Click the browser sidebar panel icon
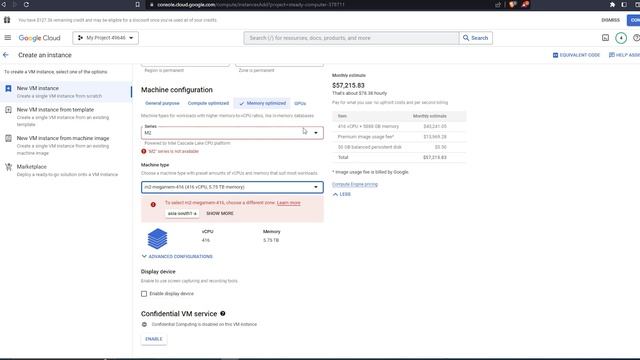Screen dimensions: 640x360 click(x=624, y=4)
